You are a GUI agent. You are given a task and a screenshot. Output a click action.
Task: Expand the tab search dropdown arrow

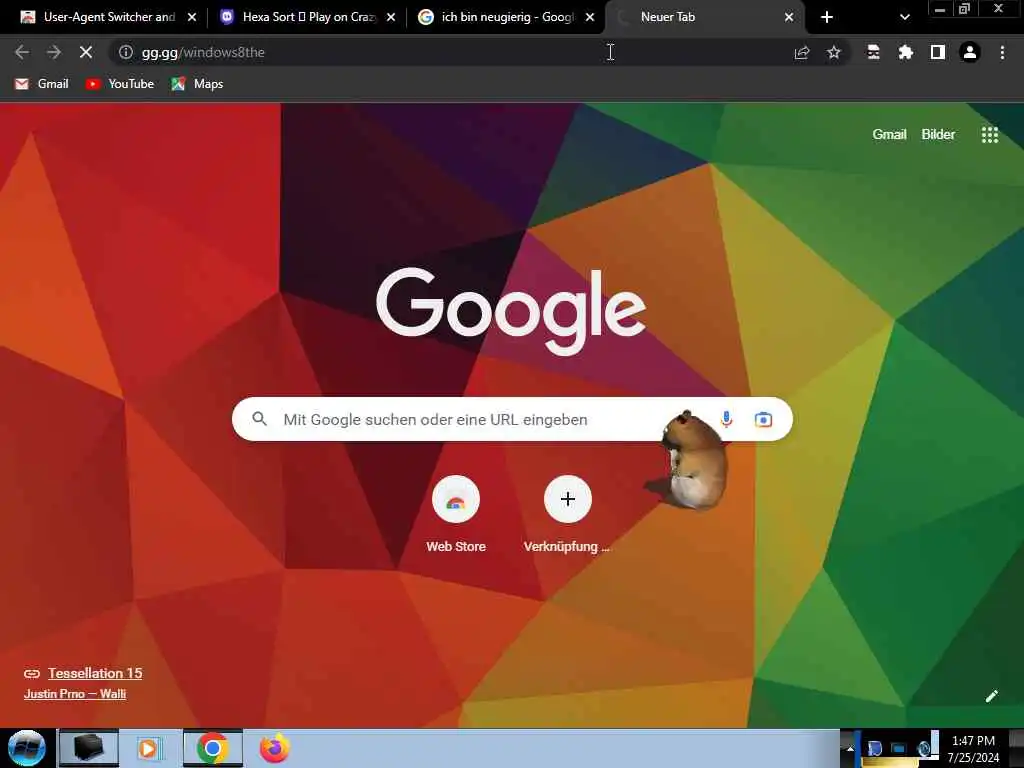click(904, 18)
